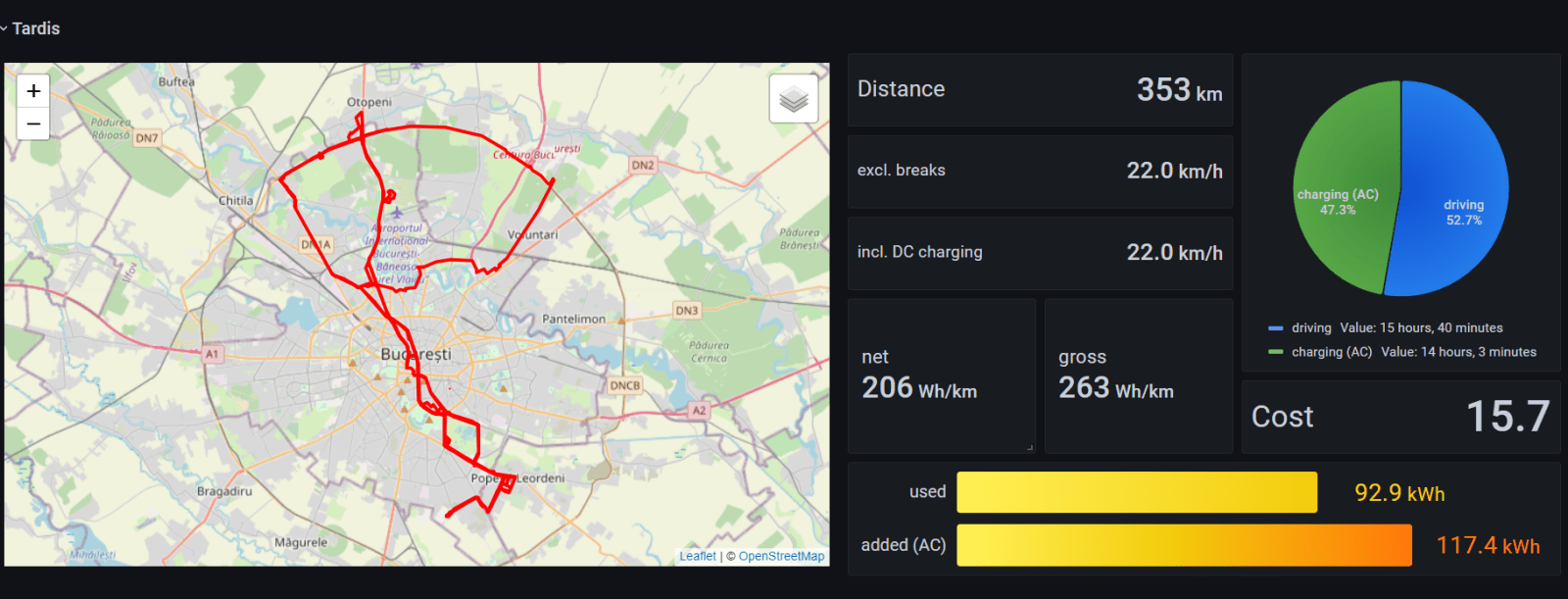Collapse the Tardis row chevron
The width and height of the screenshot is (1568, 599).
coord(4,28)
